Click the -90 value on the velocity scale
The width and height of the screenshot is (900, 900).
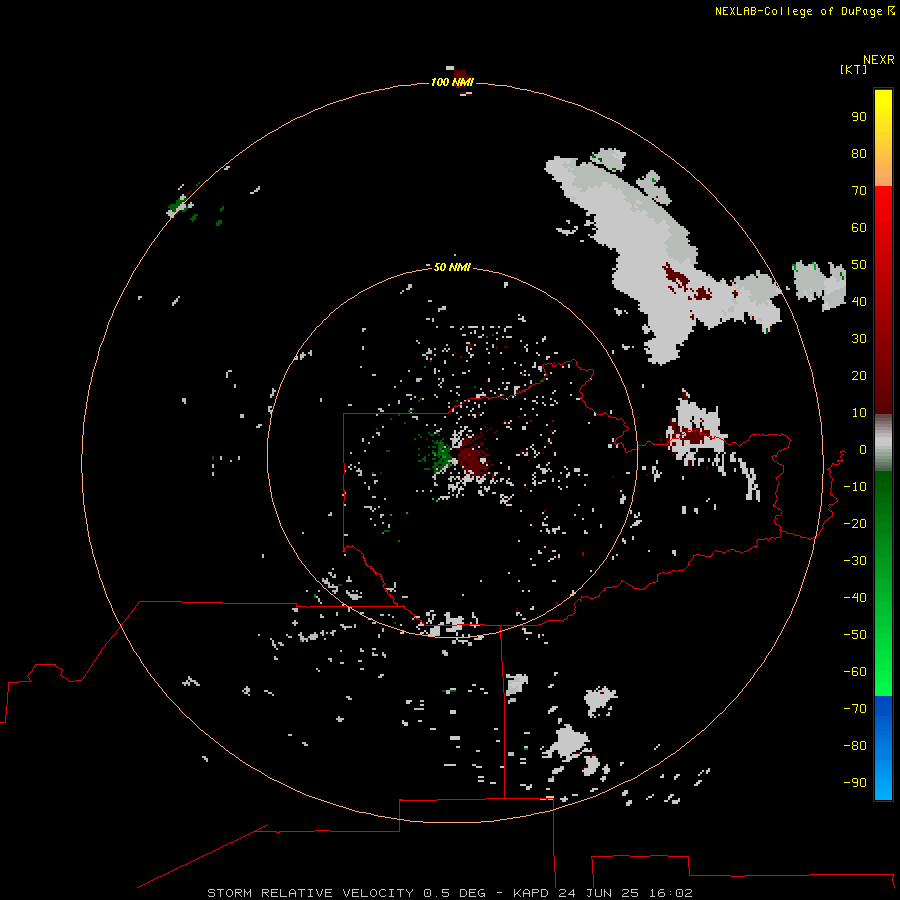click(x=855, y=783)
